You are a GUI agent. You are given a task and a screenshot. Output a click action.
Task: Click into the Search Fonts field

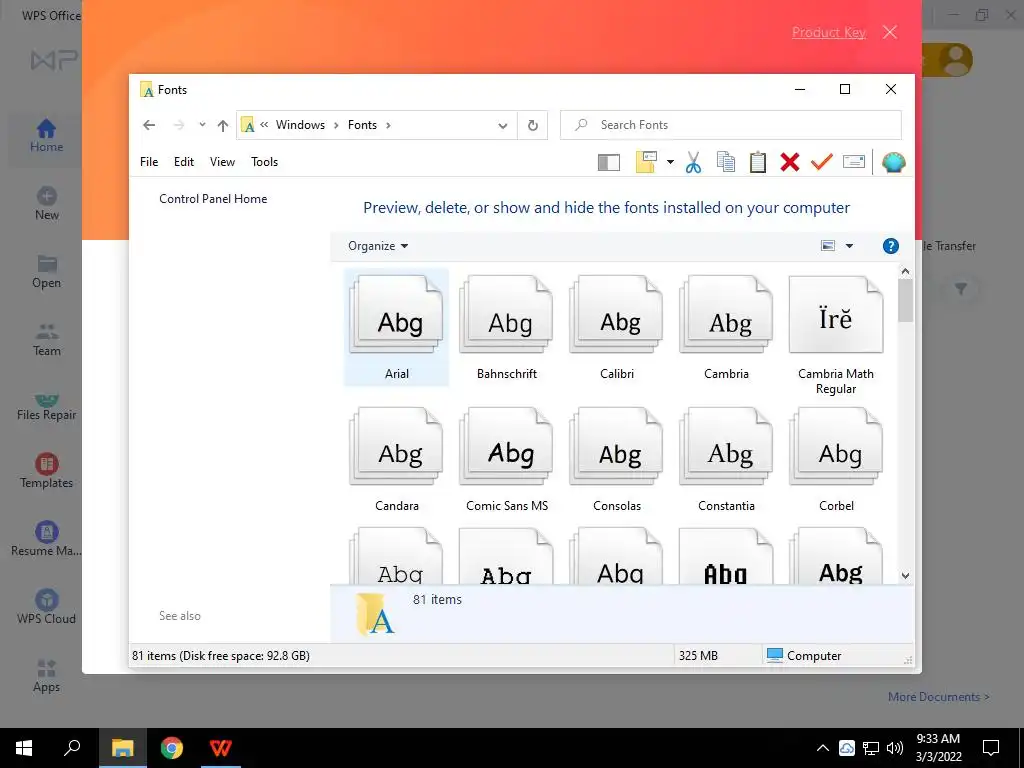(x=731, y=125)
